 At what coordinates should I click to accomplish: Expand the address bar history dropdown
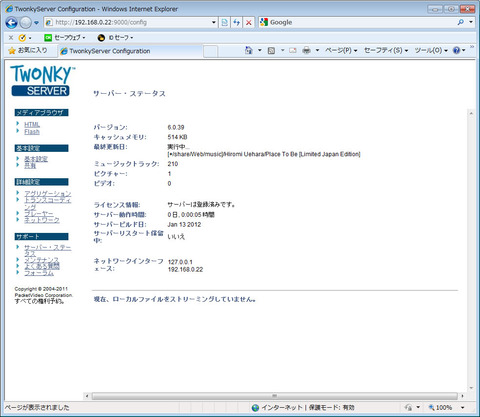214,22
